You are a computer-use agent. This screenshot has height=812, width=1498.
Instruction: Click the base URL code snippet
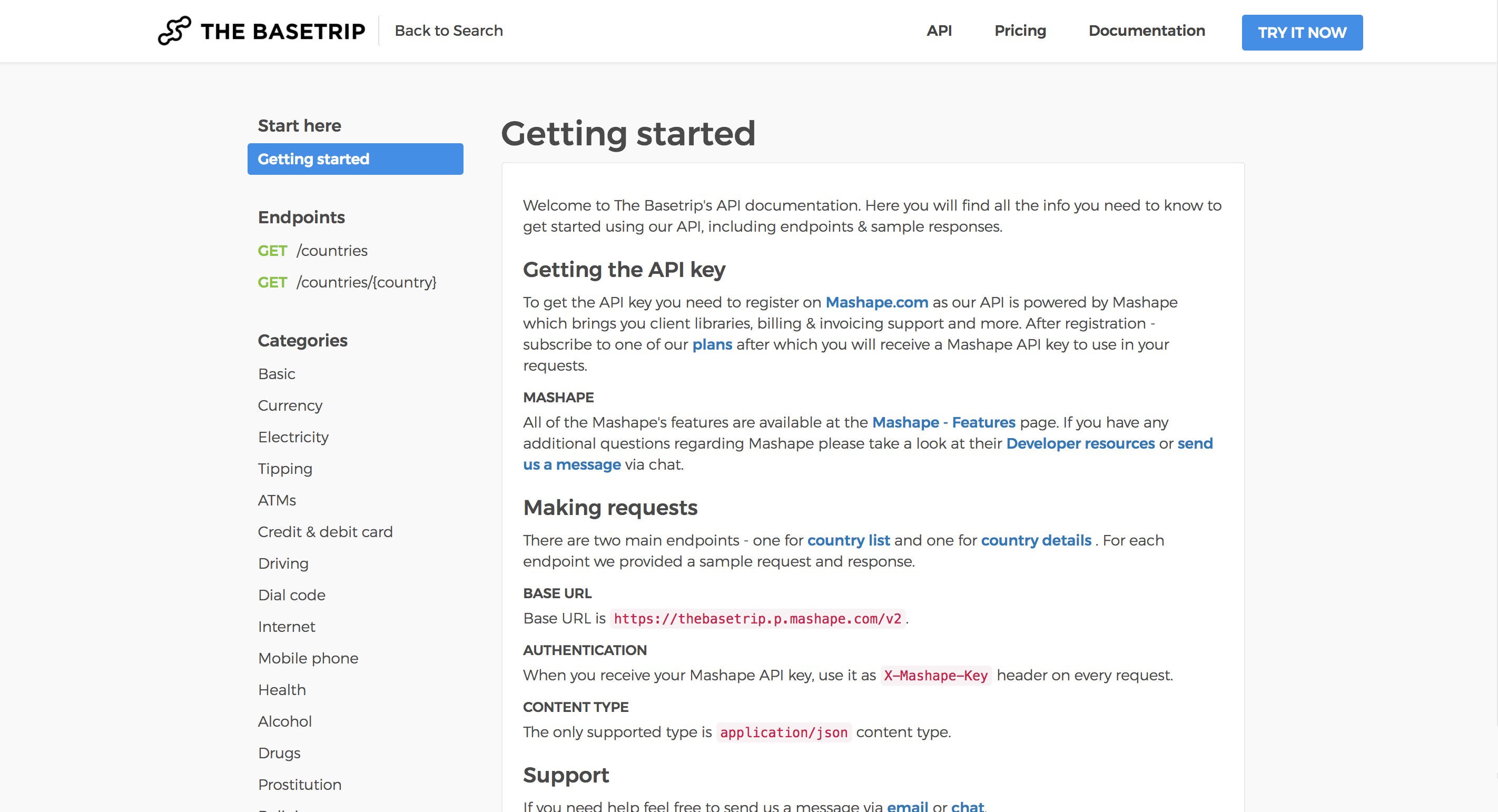coord(757,618)
